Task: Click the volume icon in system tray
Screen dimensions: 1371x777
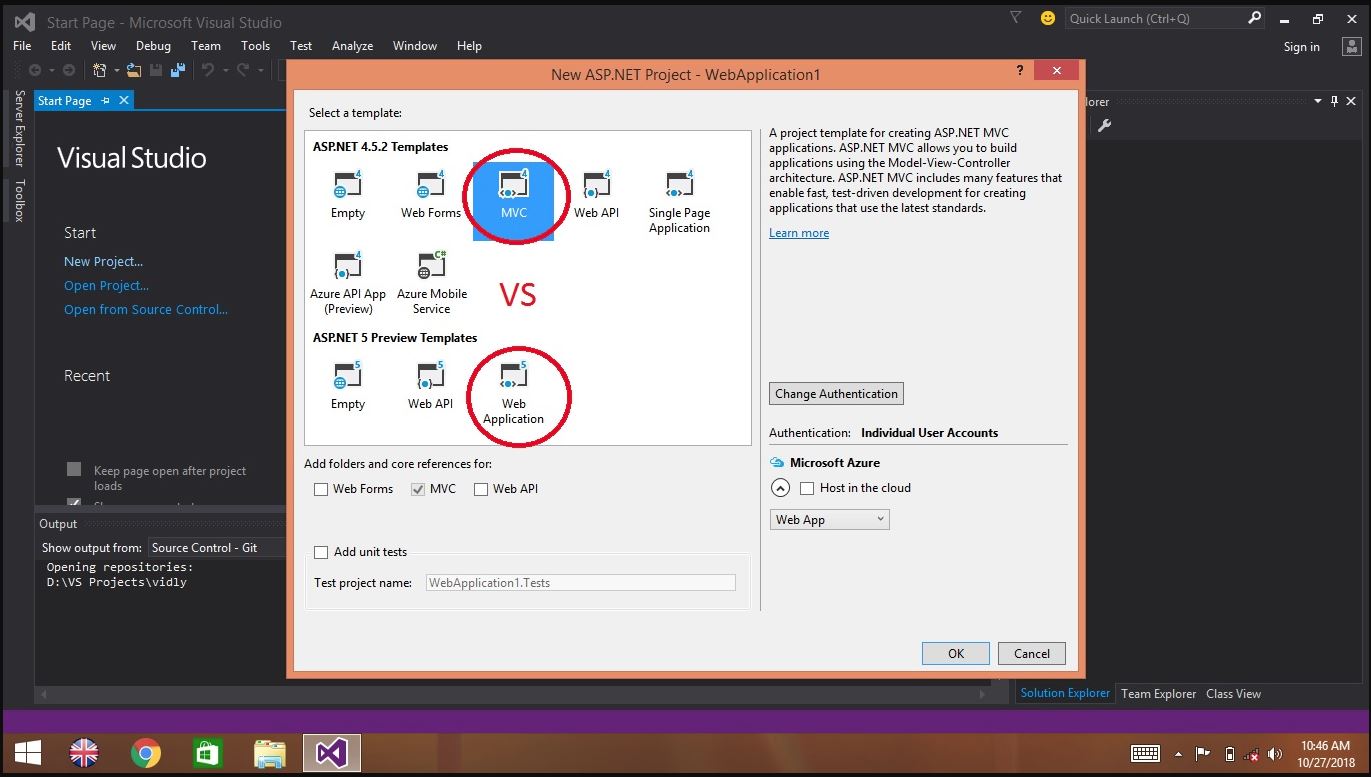Action: coord(1275,754)
